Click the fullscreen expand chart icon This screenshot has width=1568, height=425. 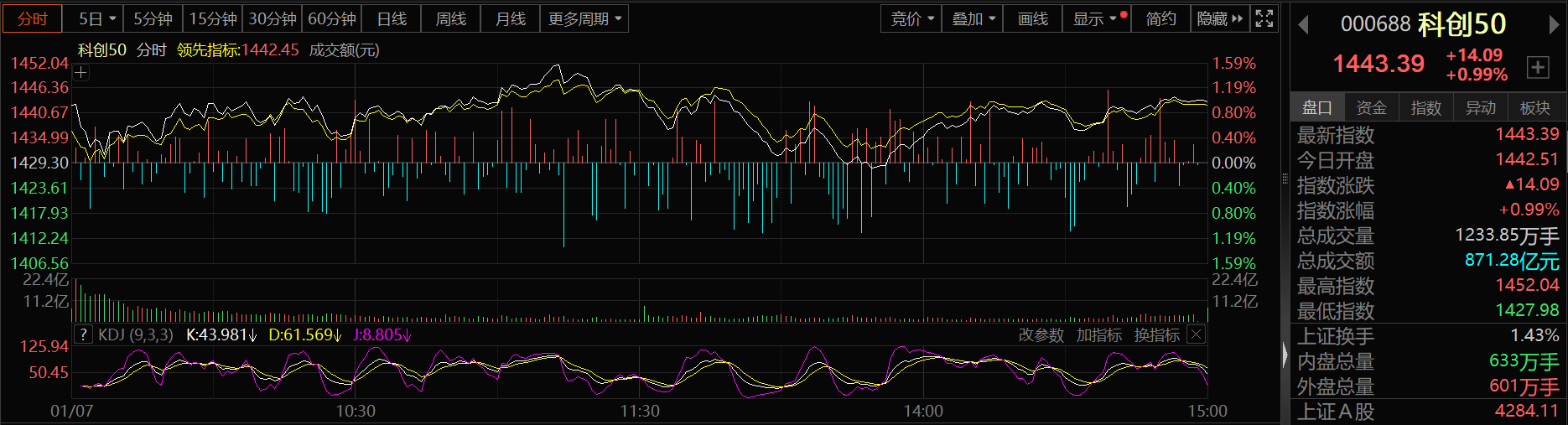point(1264,18)
